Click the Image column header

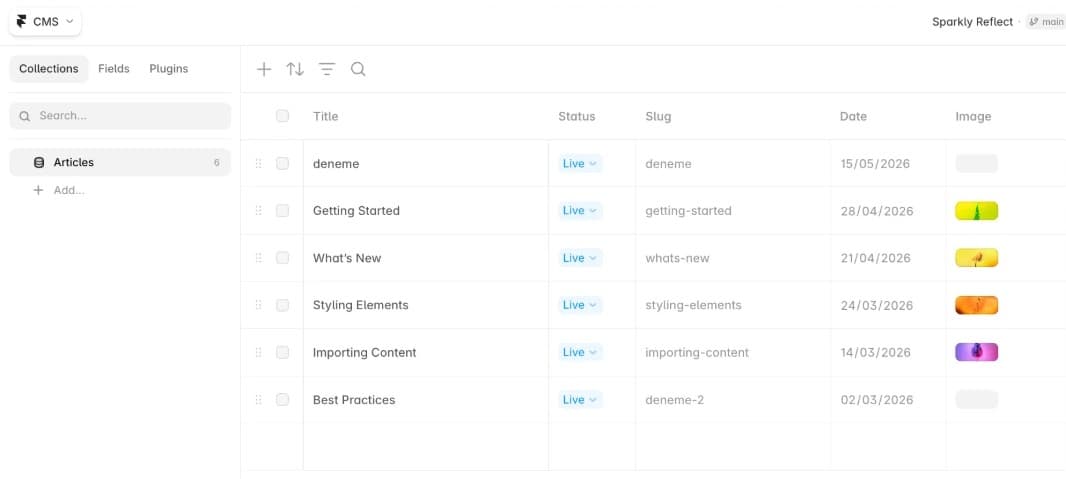(973, 116)
